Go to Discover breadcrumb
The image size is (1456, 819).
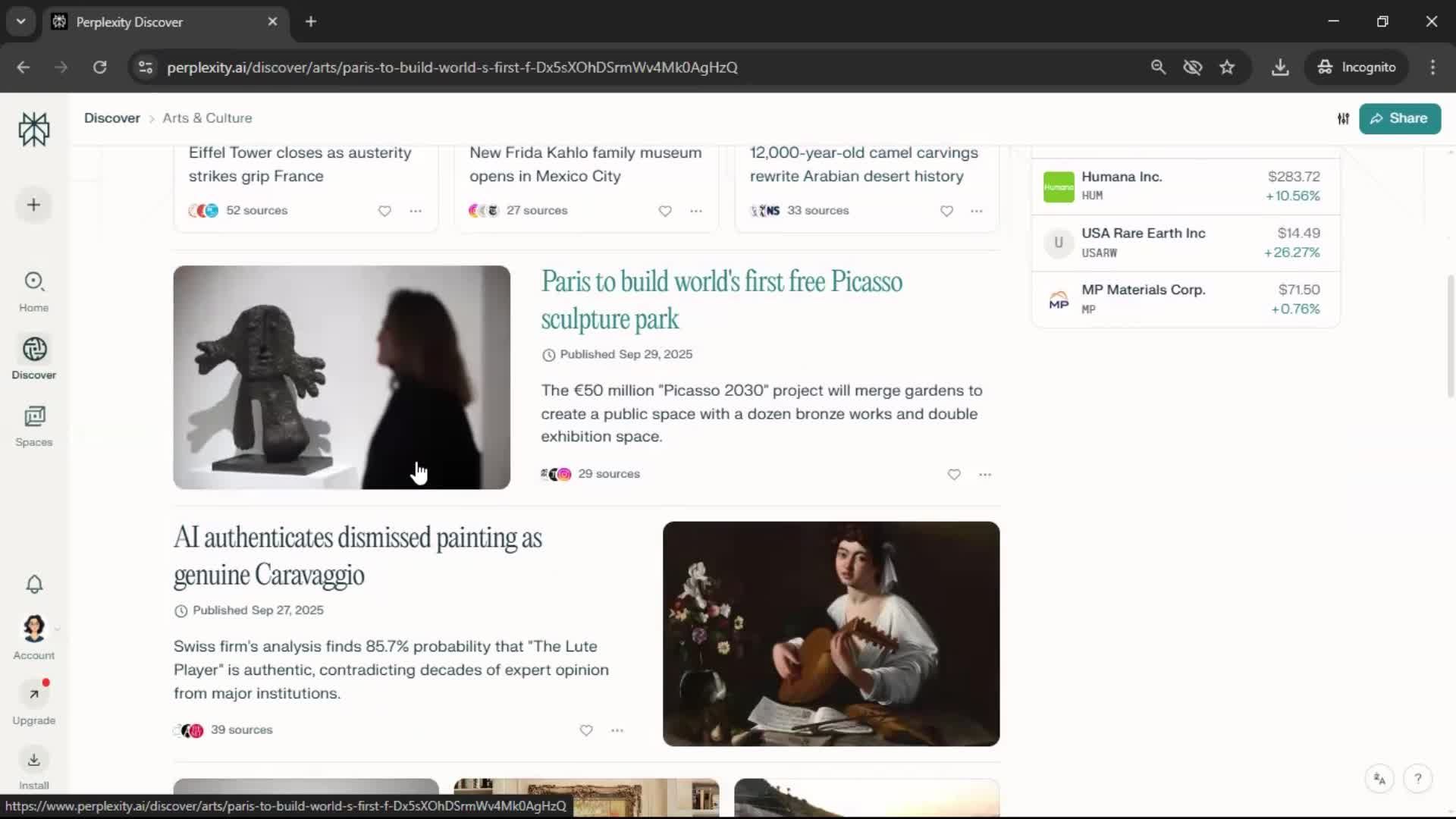tap(112, 118)
